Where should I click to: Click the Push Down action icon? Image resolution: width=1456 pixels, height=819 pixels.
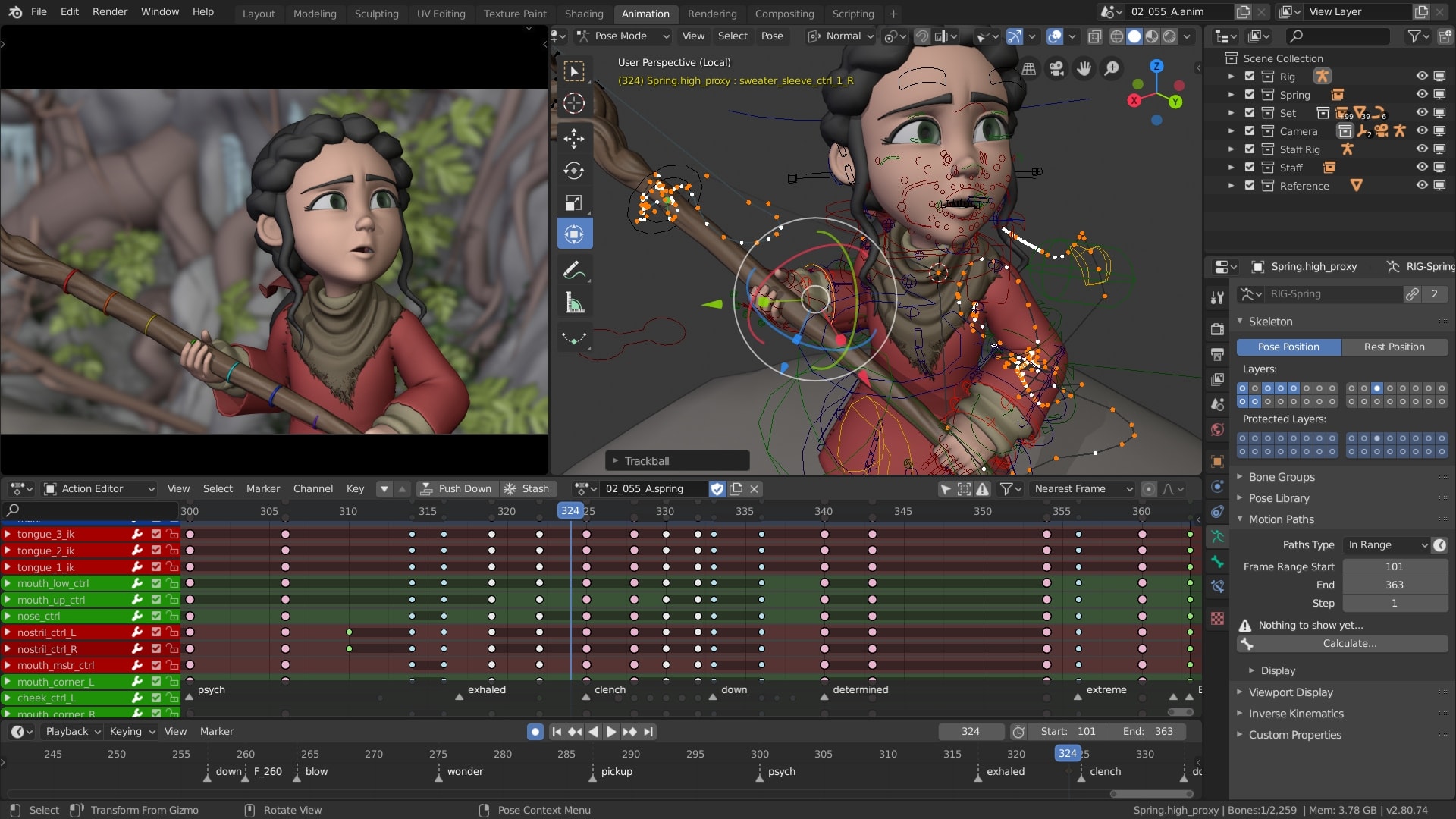tap(421, 489)
